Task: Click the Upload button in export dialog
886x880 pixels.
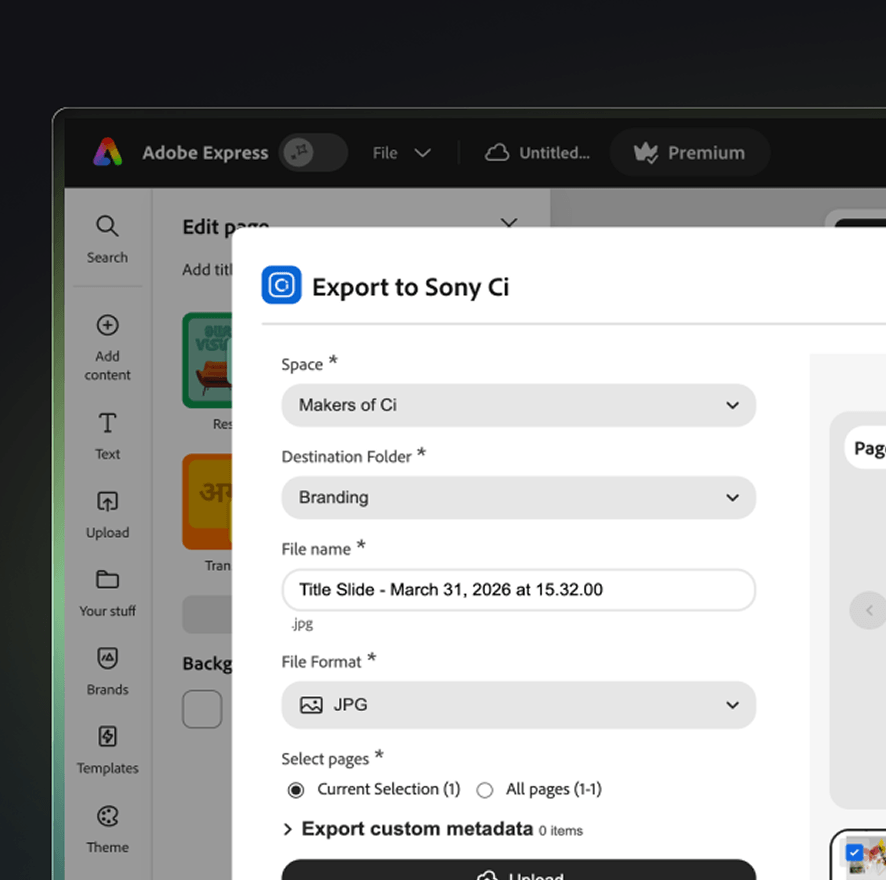Action: pyautogui.click(x=518, y=870)
